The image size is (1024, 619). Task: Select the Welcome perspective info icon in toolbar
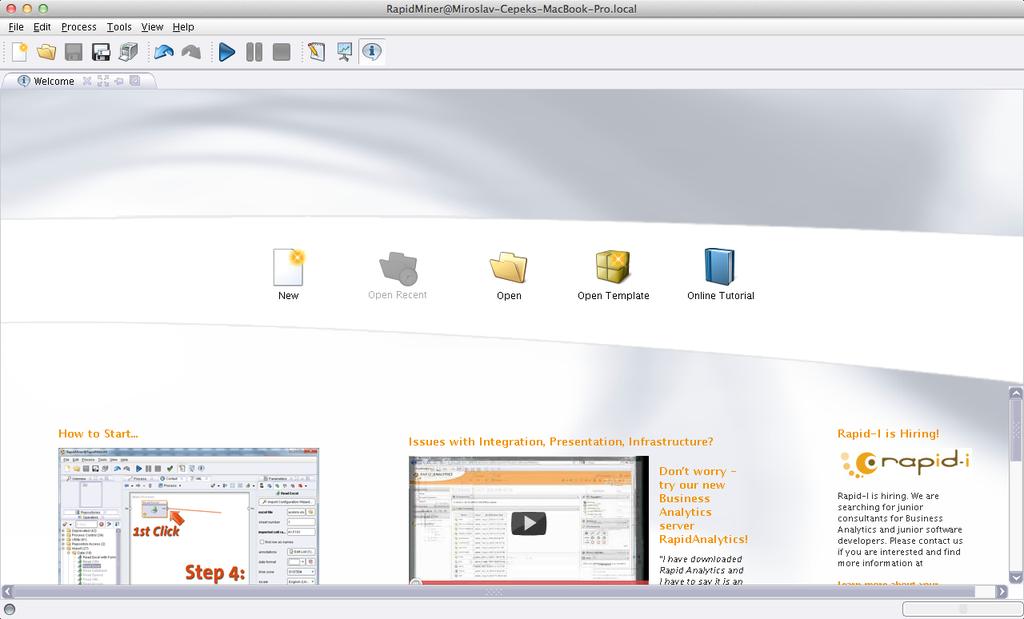point(372,52)
